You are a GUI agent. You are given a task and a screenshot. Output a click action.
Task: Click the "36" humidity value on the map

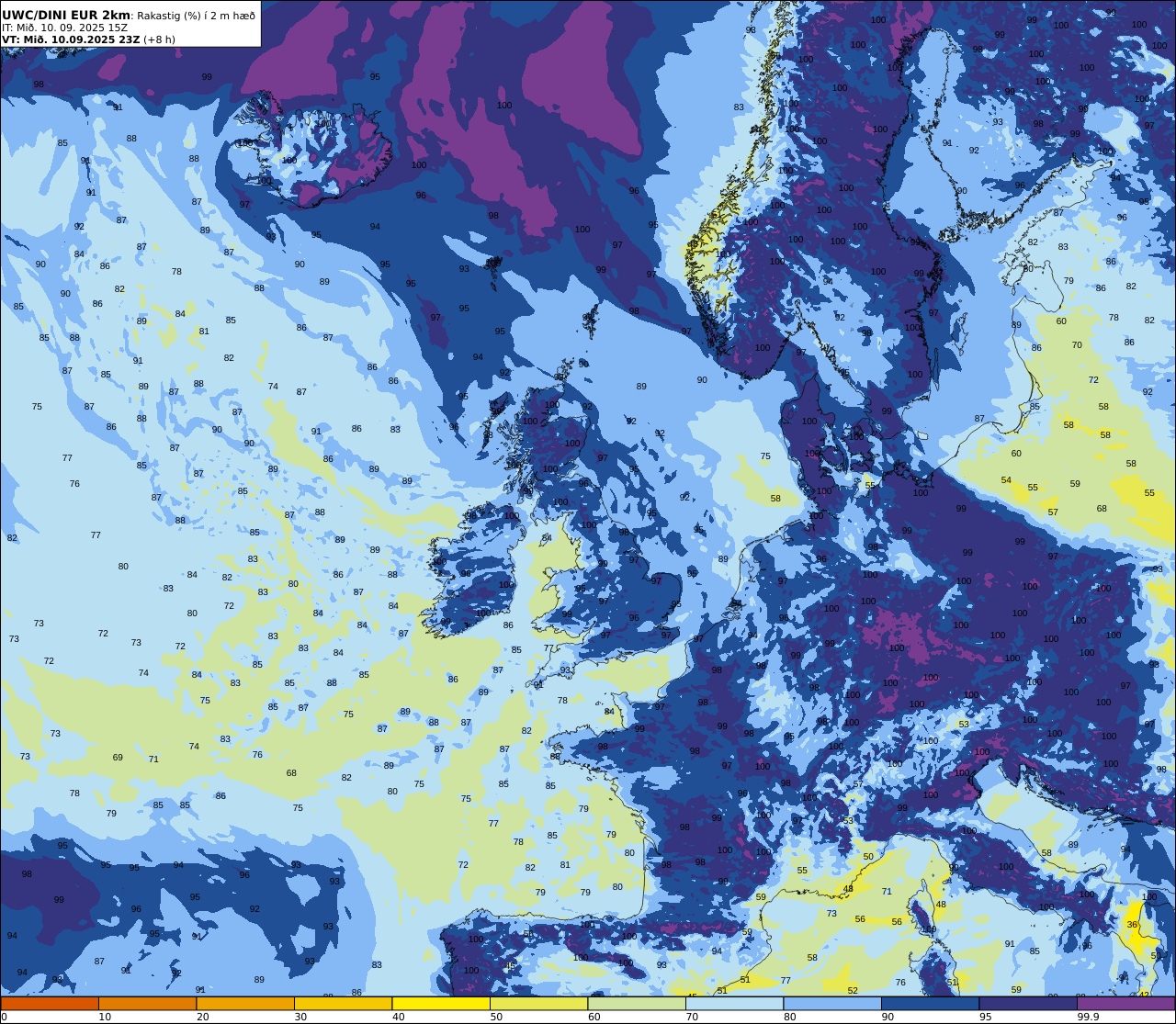point(1132,925)
